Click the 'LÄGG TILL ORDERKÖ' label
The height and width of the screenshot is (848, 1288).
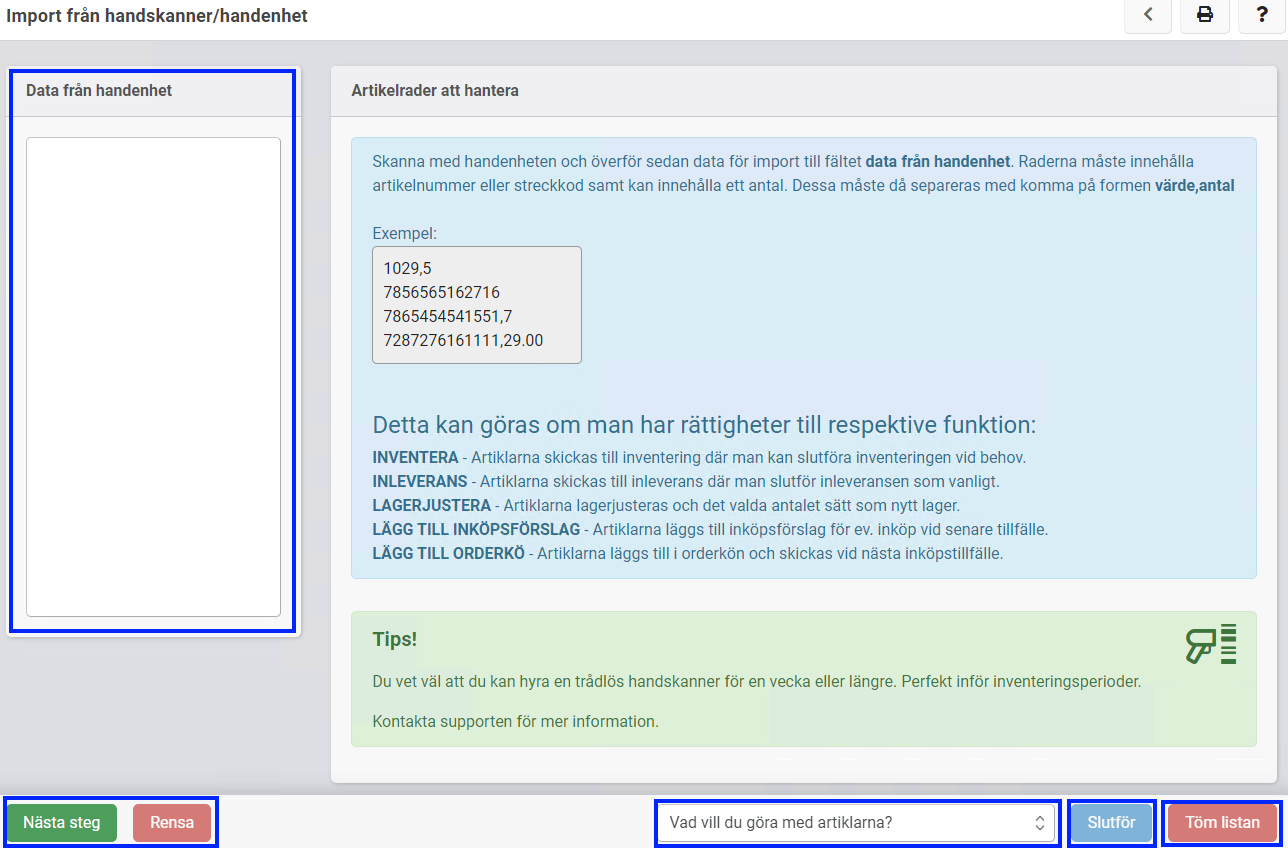(x=448, y=553)
